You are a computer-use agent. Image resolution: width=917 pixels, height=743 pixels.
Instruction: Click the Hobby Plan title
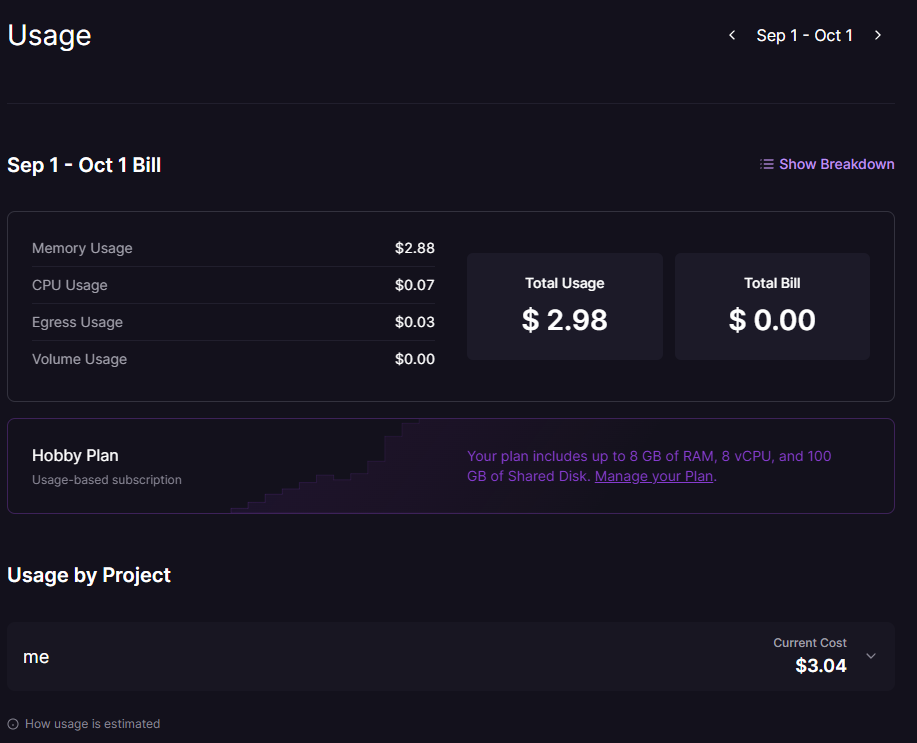[75, 455]
